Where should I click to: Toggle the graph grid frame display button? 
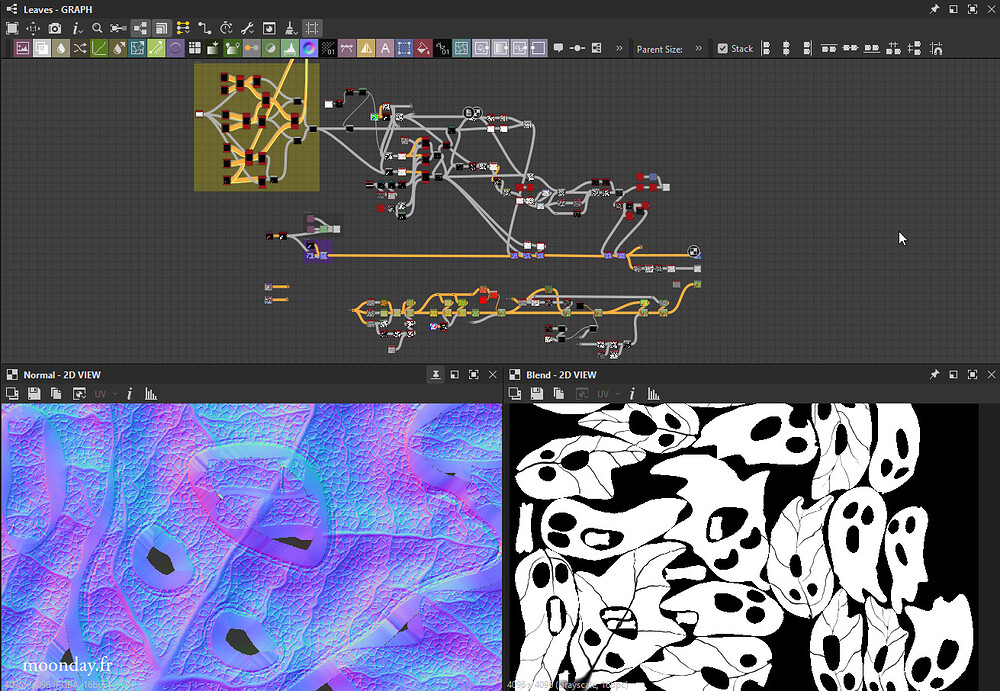(312, 28)
